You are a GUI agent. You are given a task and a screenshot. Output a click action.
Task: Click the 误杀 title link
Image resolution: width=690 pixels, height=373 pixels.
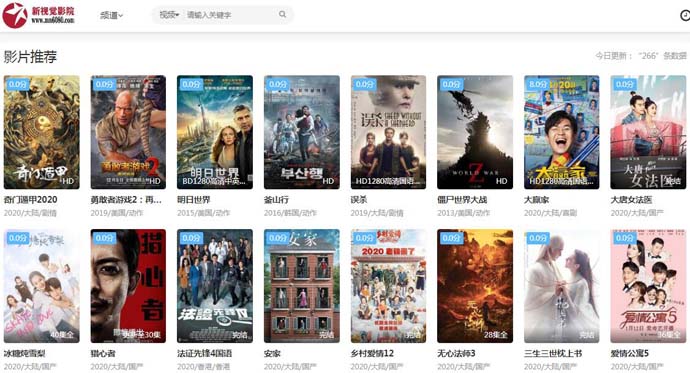click(x=359, y=200)
